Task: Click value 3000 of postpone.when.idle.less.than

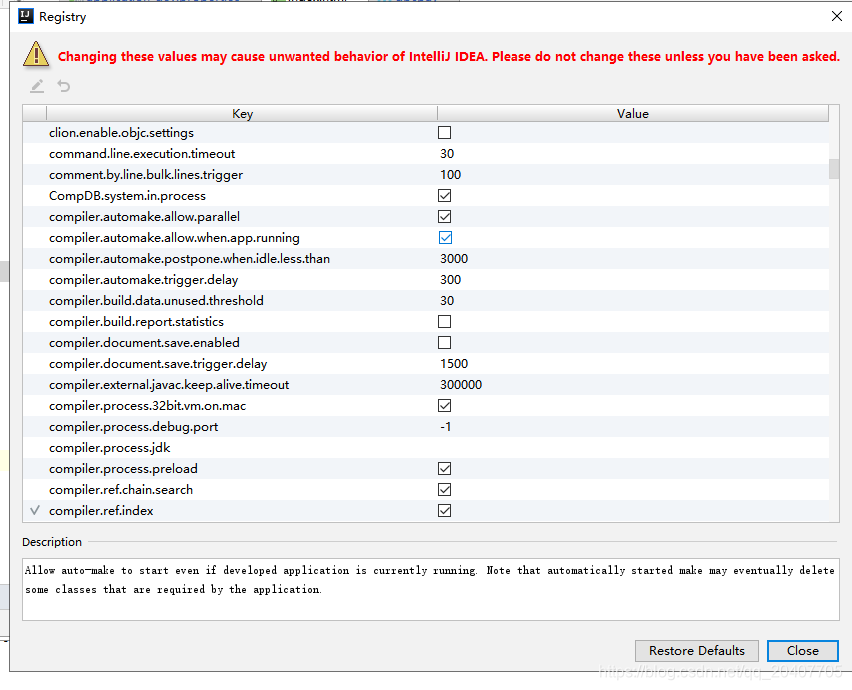Action: [454, 259]
